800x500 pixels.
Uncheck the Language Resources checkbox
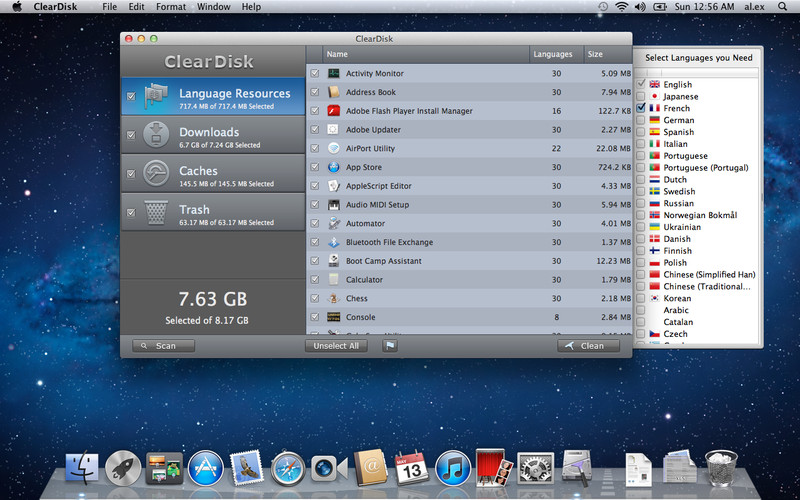click(x=131, y=97)
